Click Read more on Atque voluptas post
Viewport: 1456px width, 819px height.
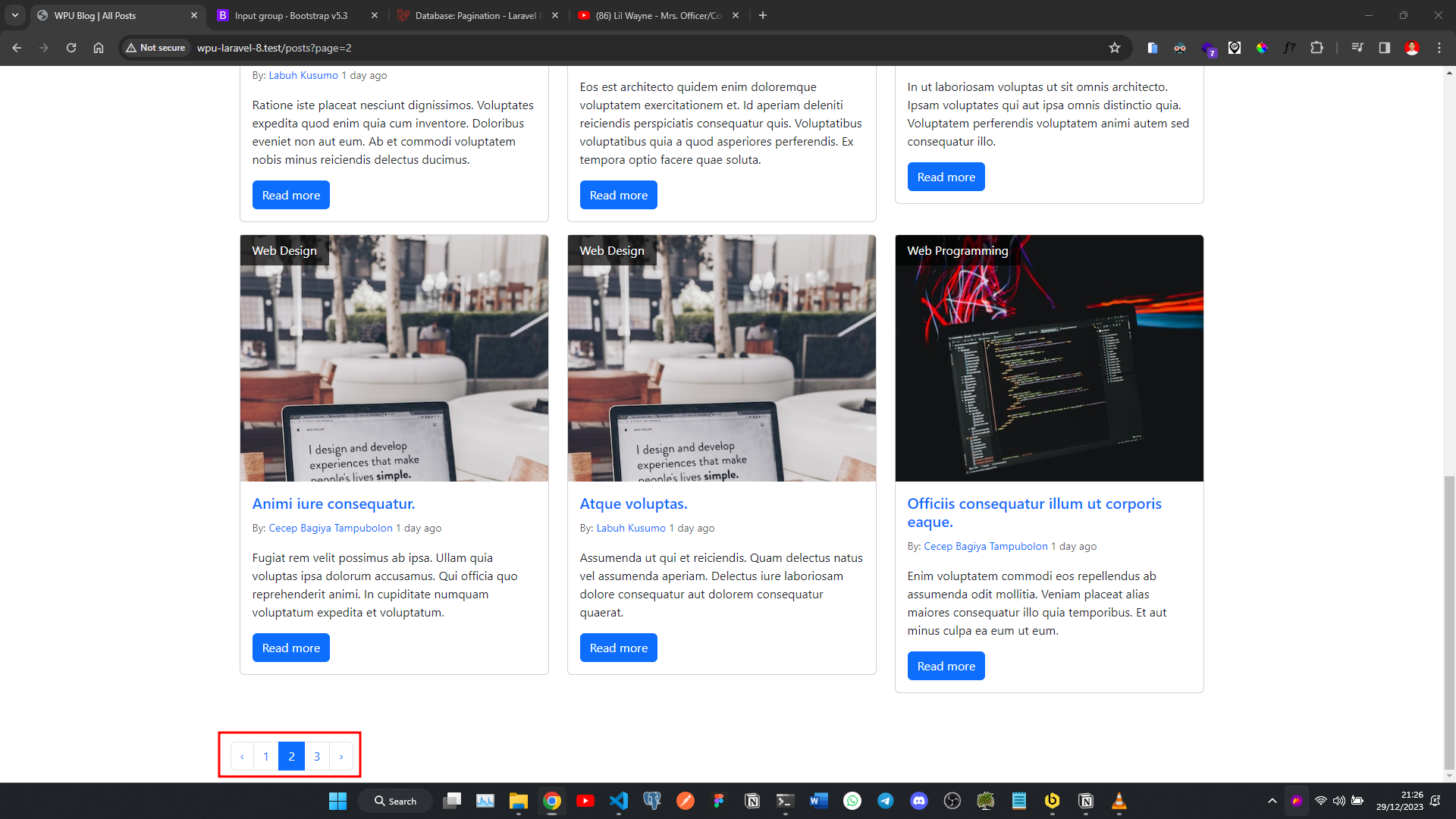click(617, 647)
